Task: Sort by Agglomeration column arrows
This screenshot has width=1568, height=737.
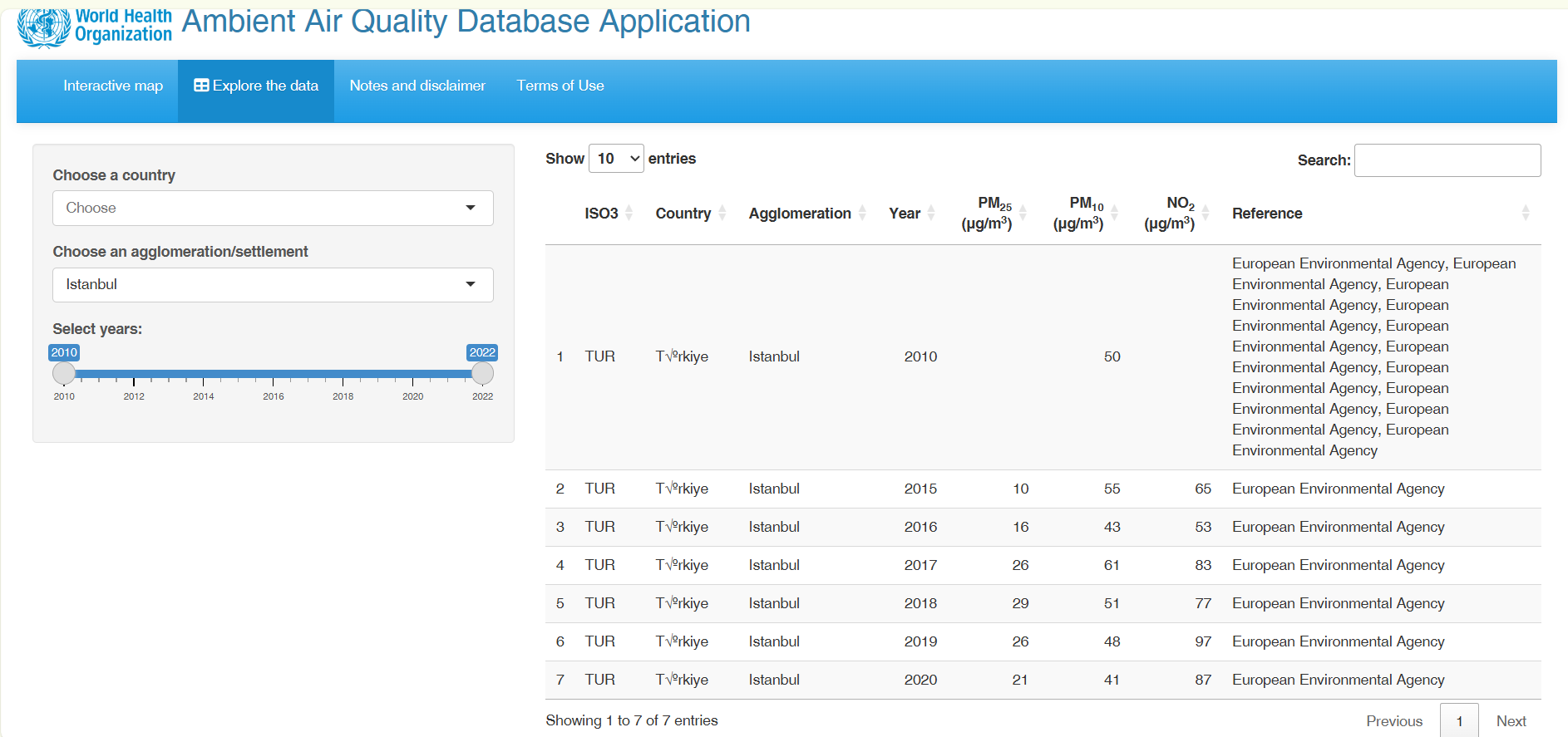Action: [862, 214]
